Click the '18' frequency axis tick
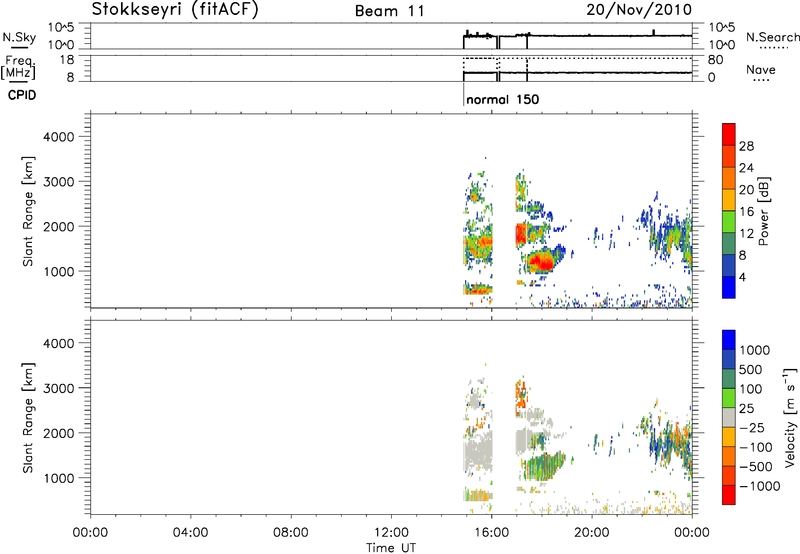Viewport: 800px width, 554px height. [66, 60]
